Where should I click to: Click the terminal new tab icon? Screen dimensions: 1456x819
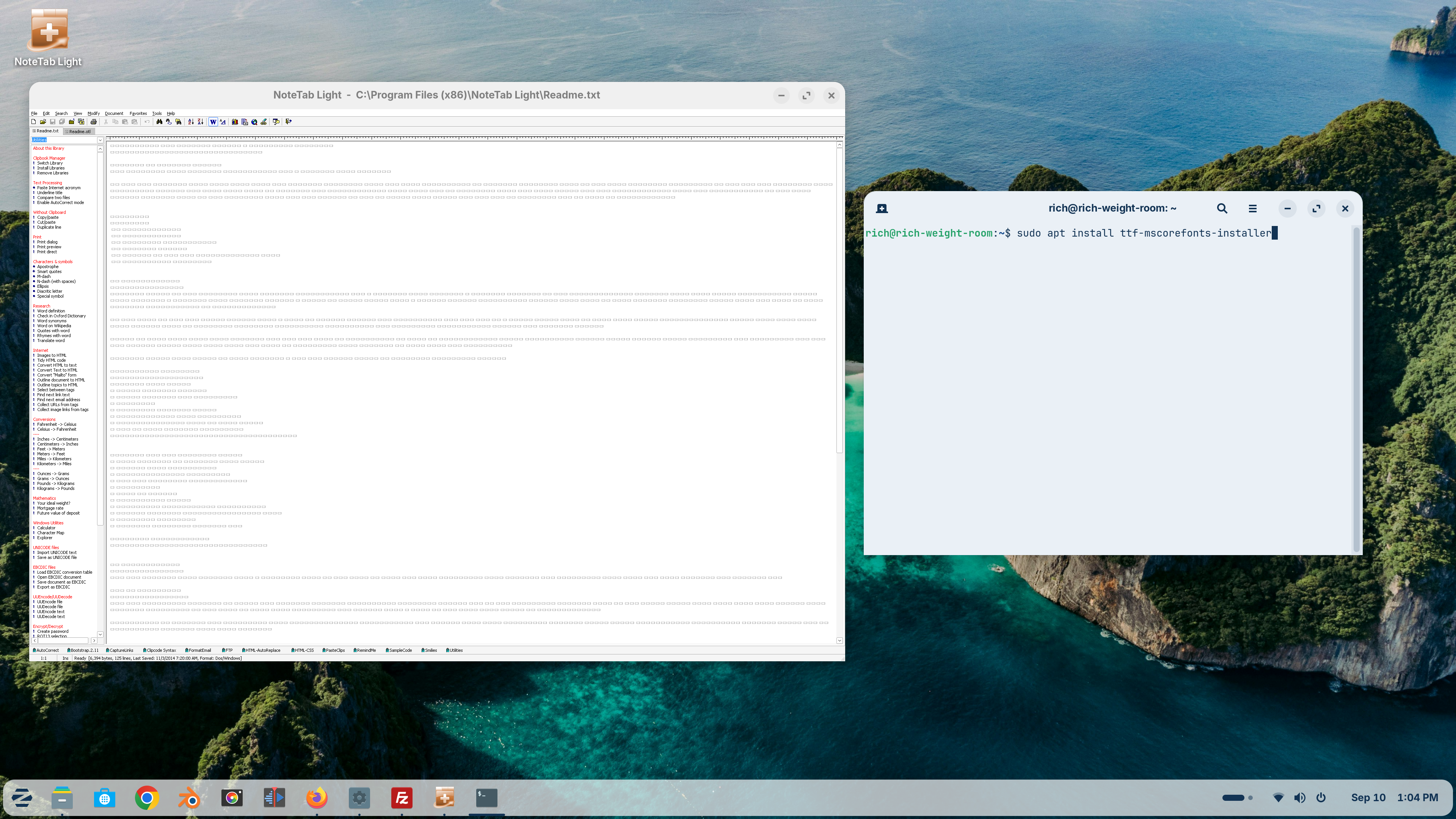click(x=882, y=209)
